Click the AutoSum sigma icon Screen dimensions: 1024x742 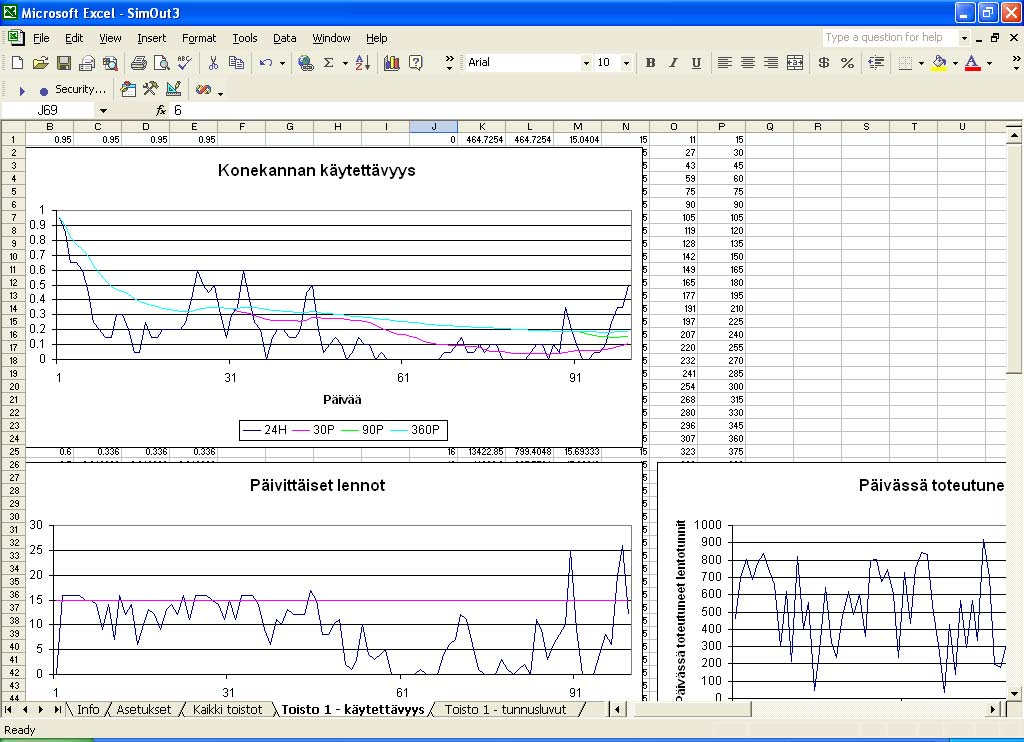(328, 63)
